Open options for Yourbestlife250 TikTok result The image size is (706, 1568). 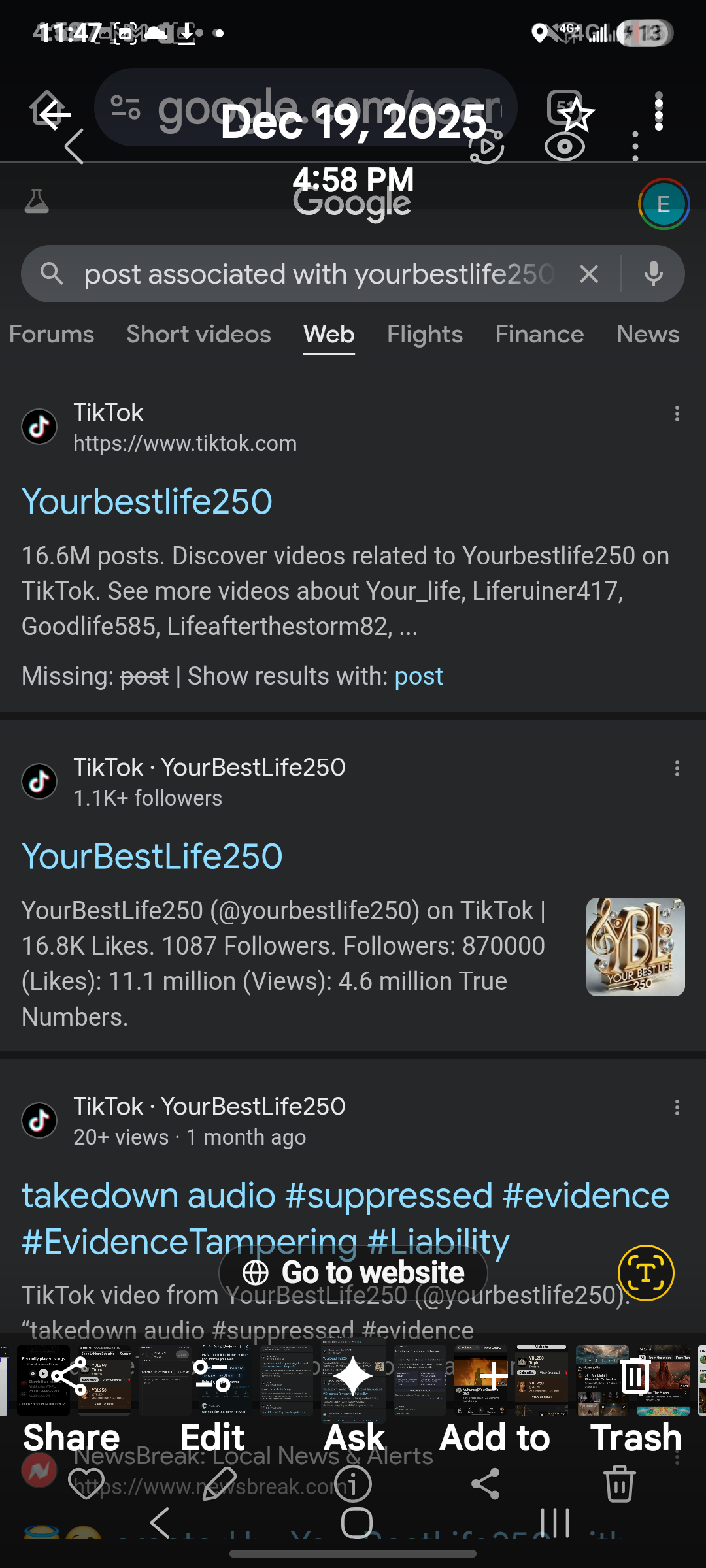coord(677,414)
